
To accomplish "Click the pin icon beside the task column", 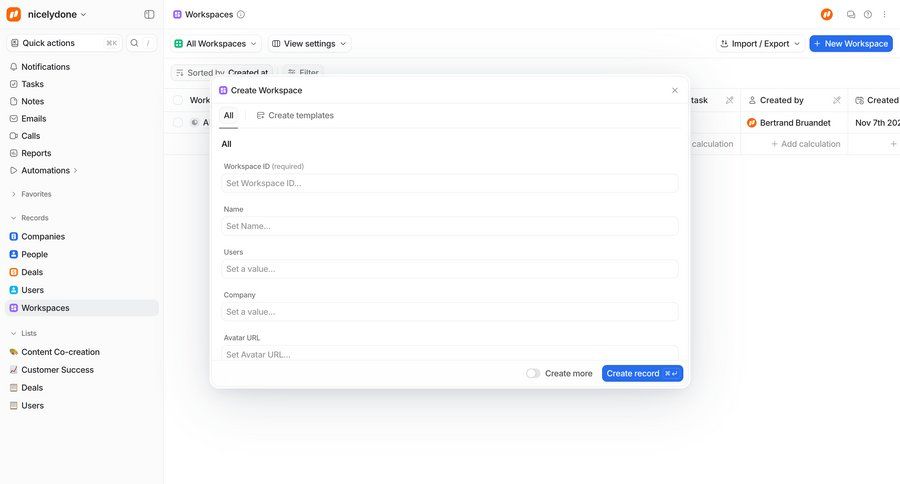I will click(730, 100).
